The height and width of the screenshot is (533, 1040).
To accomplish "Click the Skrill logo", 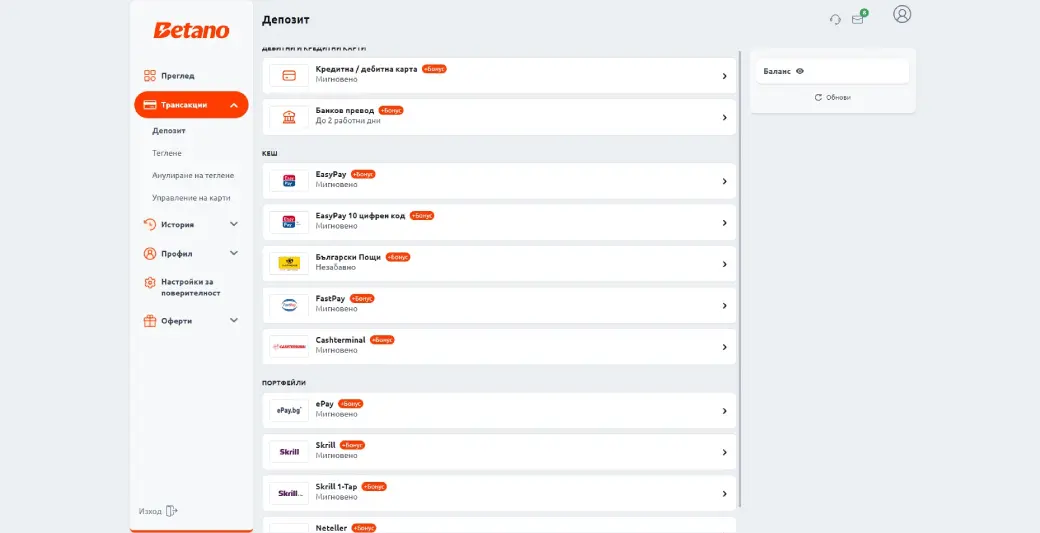I will click(x=289, y=452).
